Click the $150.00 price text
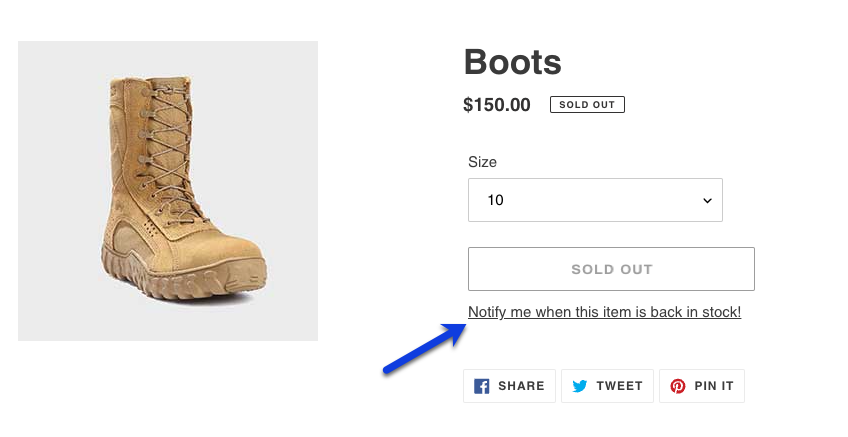 pyautogui.click(x=497, y=105)
